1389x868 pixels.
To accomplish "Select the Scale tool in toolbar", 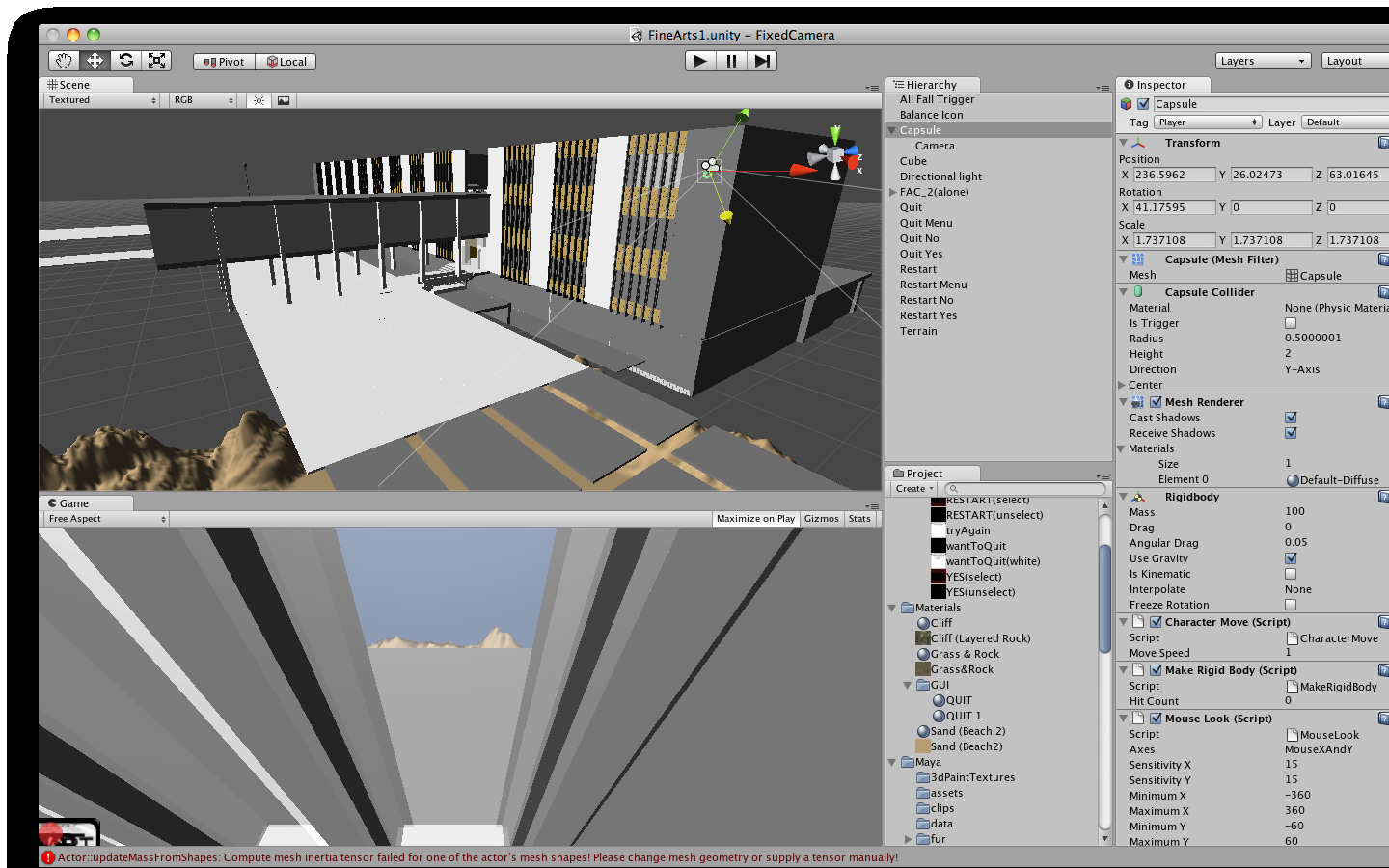I will click(x=156, y=61).
